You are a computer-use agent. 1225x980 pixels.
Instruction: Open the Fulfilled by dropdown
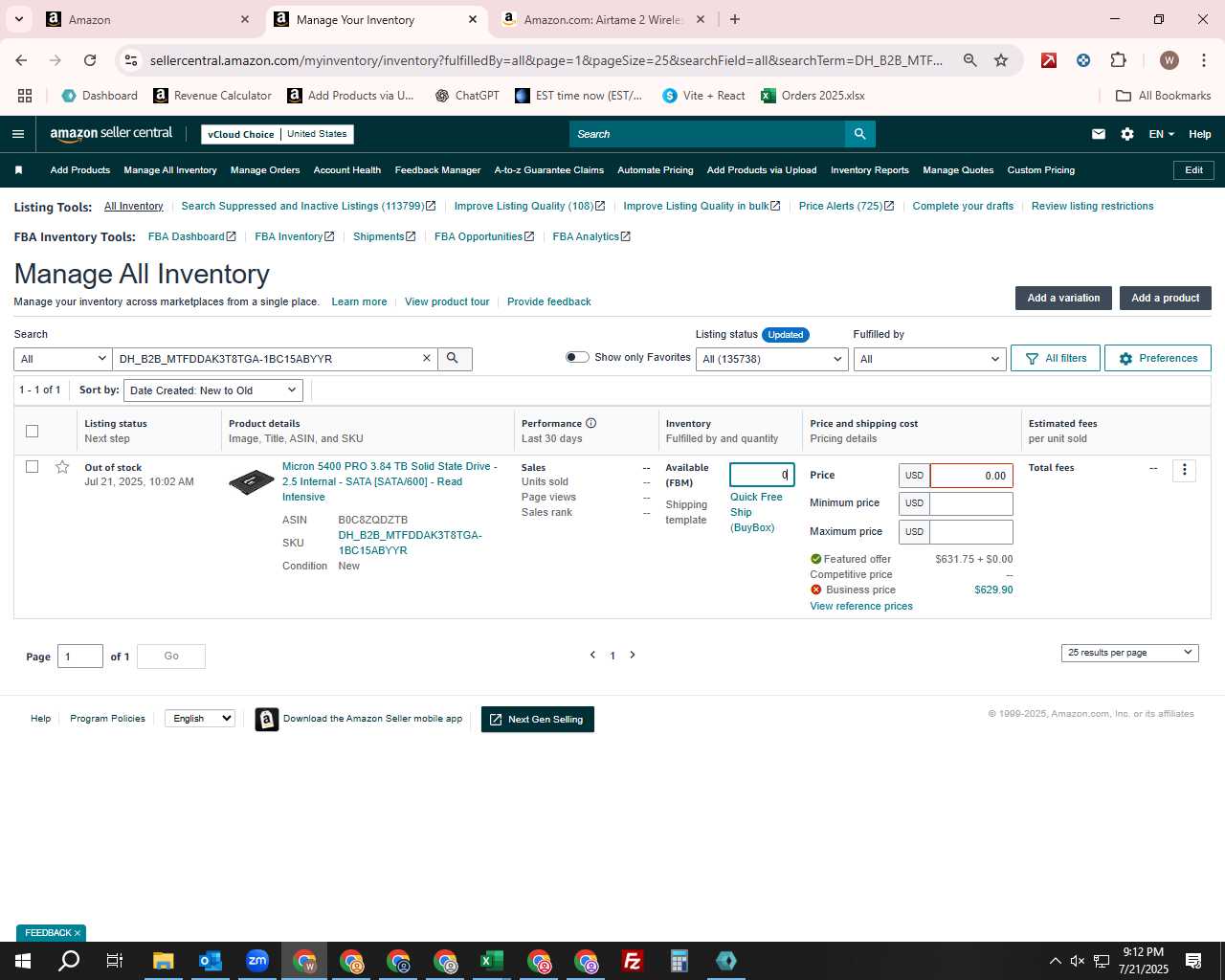pyautogui.click(x=929, y=359)
